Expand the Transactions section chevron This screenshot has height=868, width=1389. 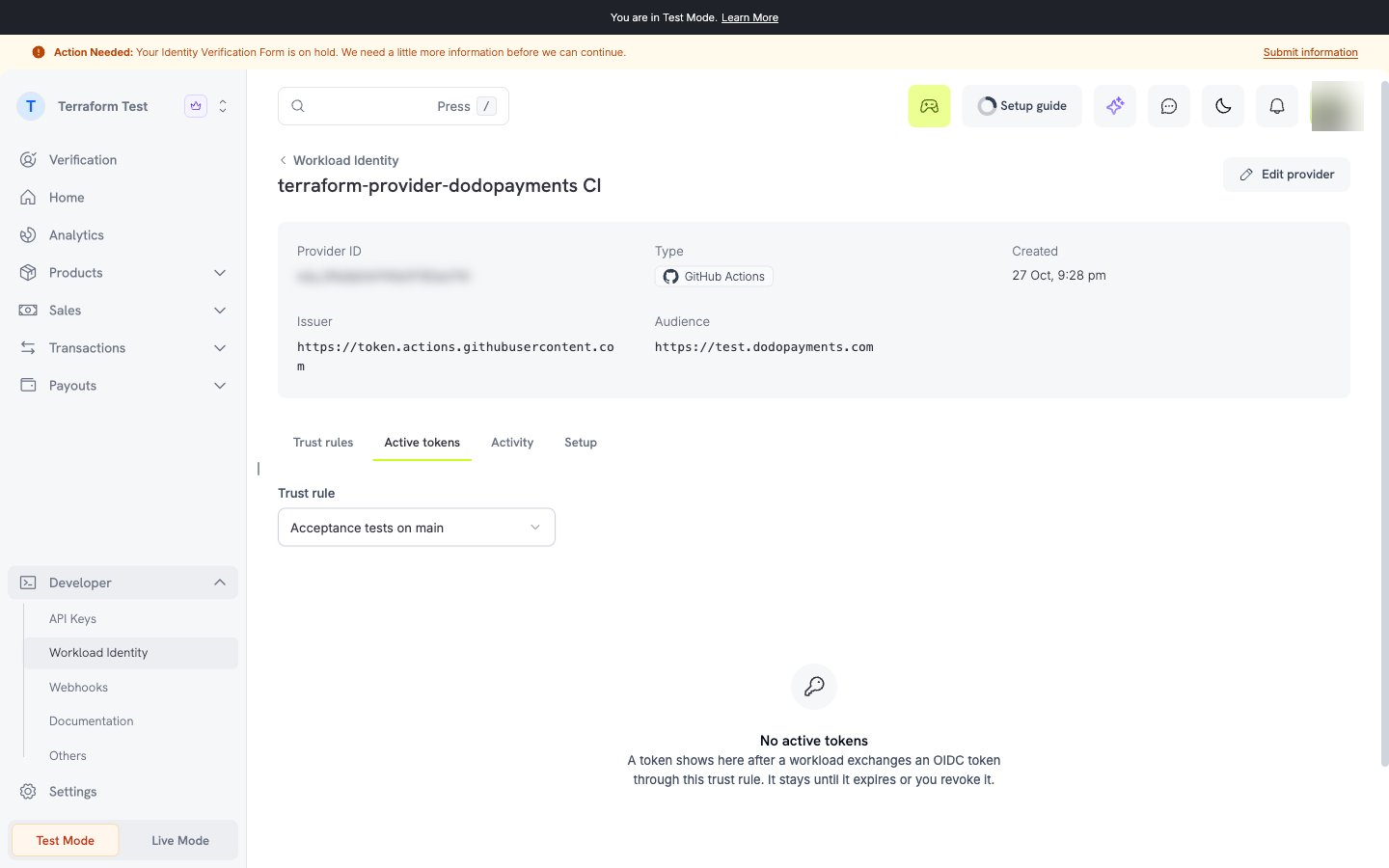(x=220, y=348)
